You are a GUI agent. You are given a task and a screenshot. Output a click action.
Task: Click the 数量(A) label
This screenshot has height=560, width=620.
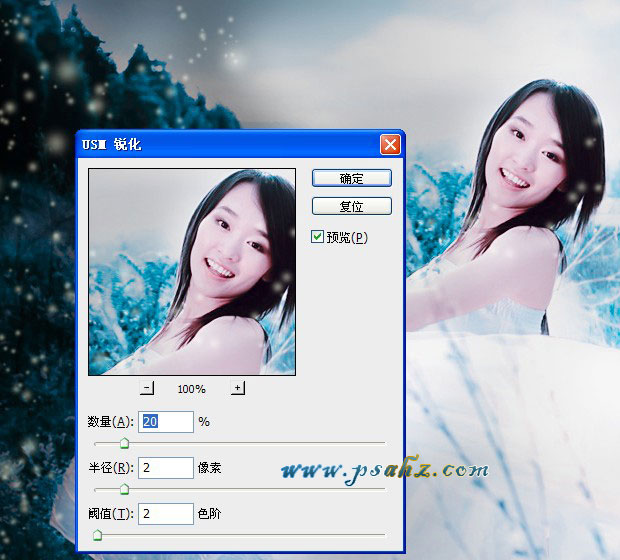(111, 422)
